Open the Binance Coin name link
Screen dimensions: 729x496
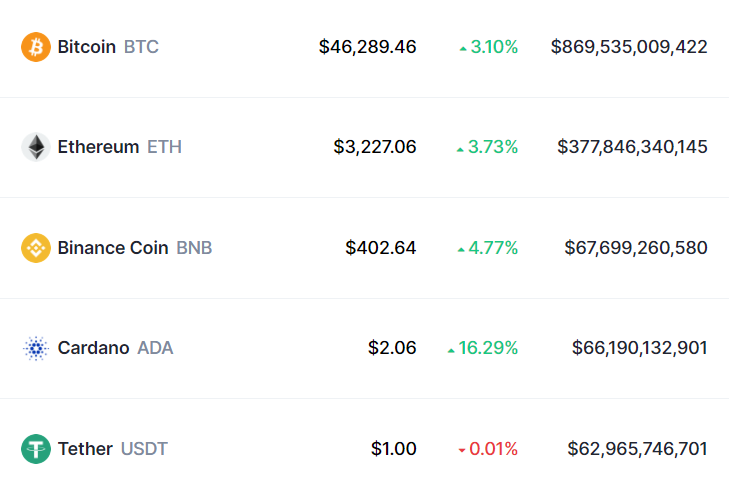(x=113, y=248)
